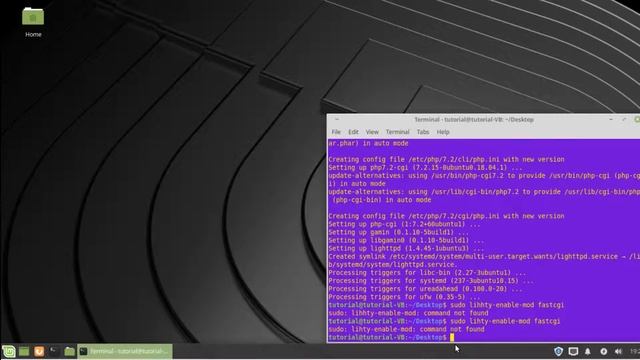Screen dimensions: 640x360
Task: Click the 'Created symlink /etc/systemd/system' line
Action: [x=484, y=256]
